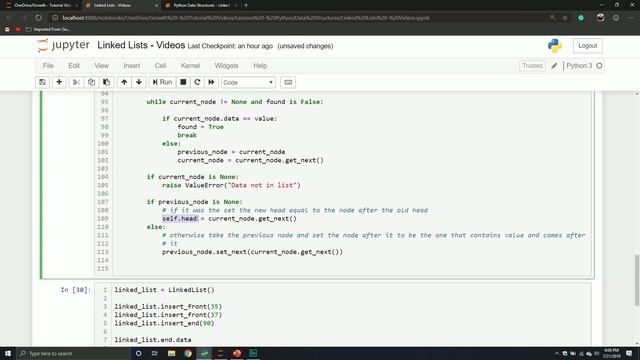640x360 pixels.
Task: Open the Cell menu
Action: pos(160,66)
